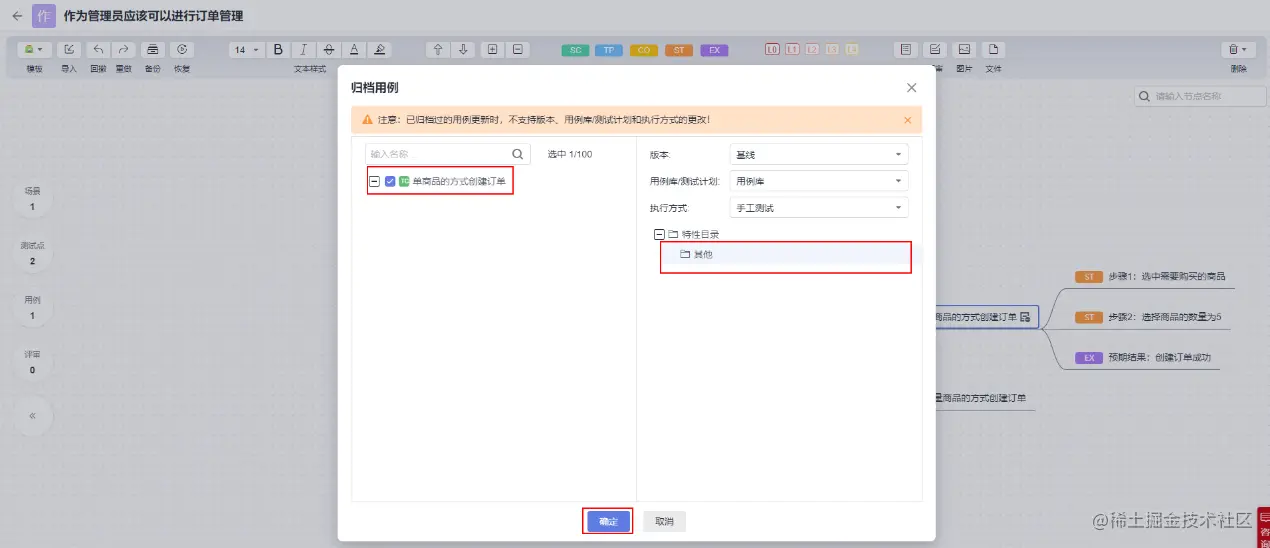Click the 取消 cancel button

pos(664,521)
